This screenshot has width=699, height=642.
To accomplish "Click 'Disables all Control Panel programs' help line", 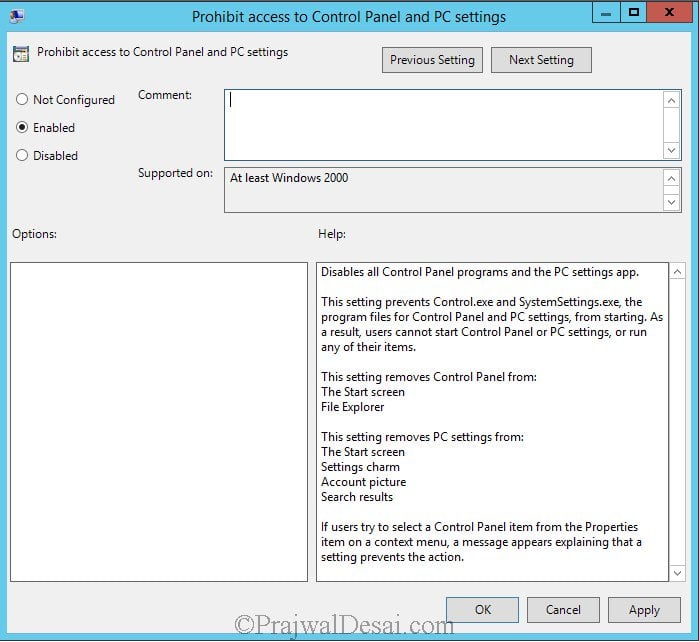I will click(x=480, y=272).
